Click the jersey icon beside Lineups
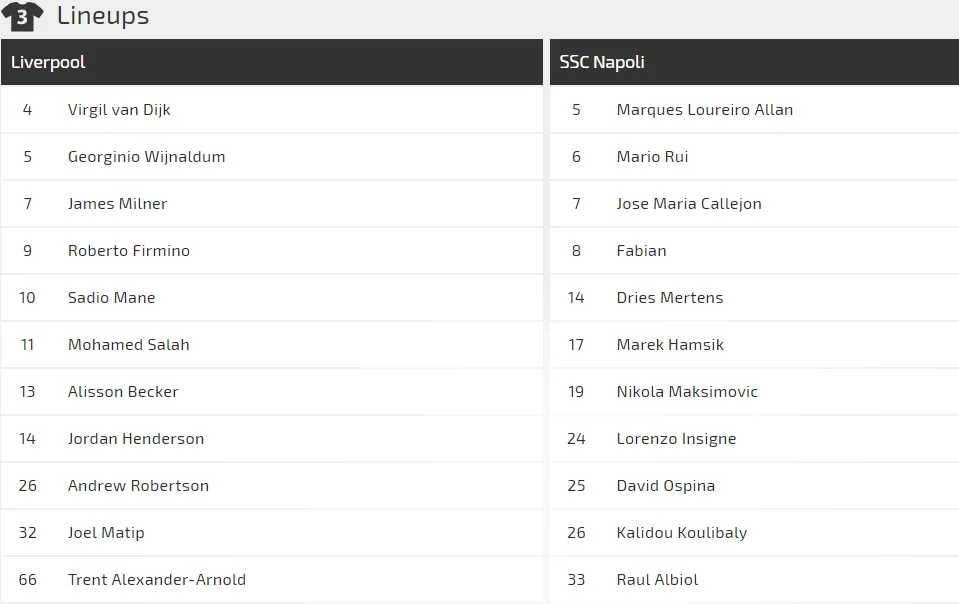Image resolution: width=959 pixels, height=604 pixels. [x=22, y=16]
